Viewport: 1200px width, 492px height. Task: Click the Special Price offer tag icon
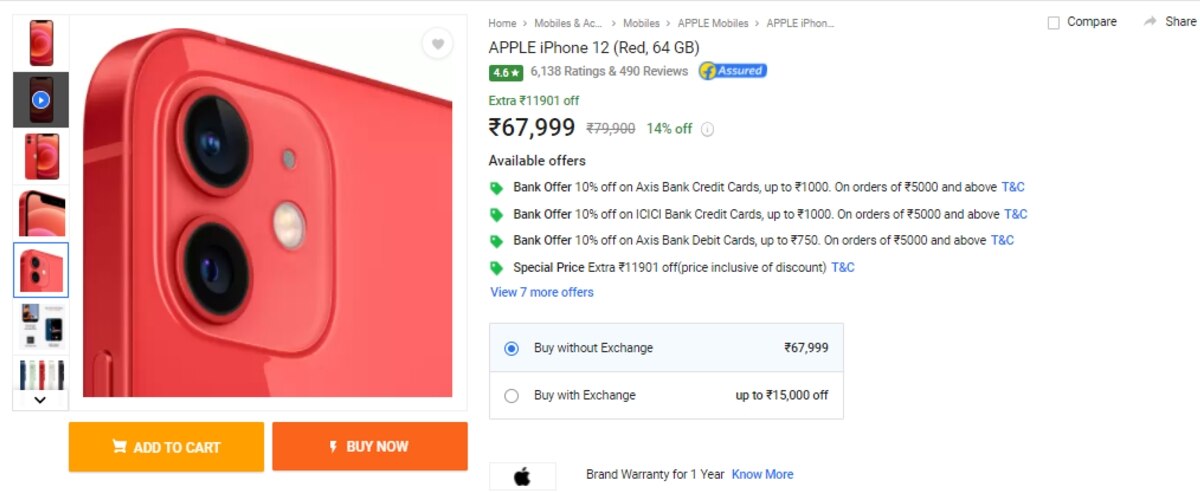496,268
